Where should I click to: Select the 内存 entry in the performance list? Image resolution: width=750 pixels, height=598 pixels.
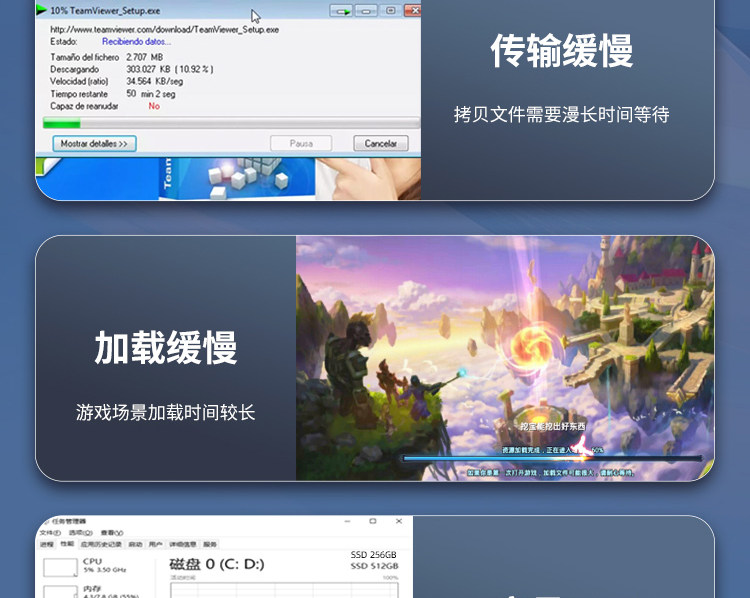pos(91,589)
